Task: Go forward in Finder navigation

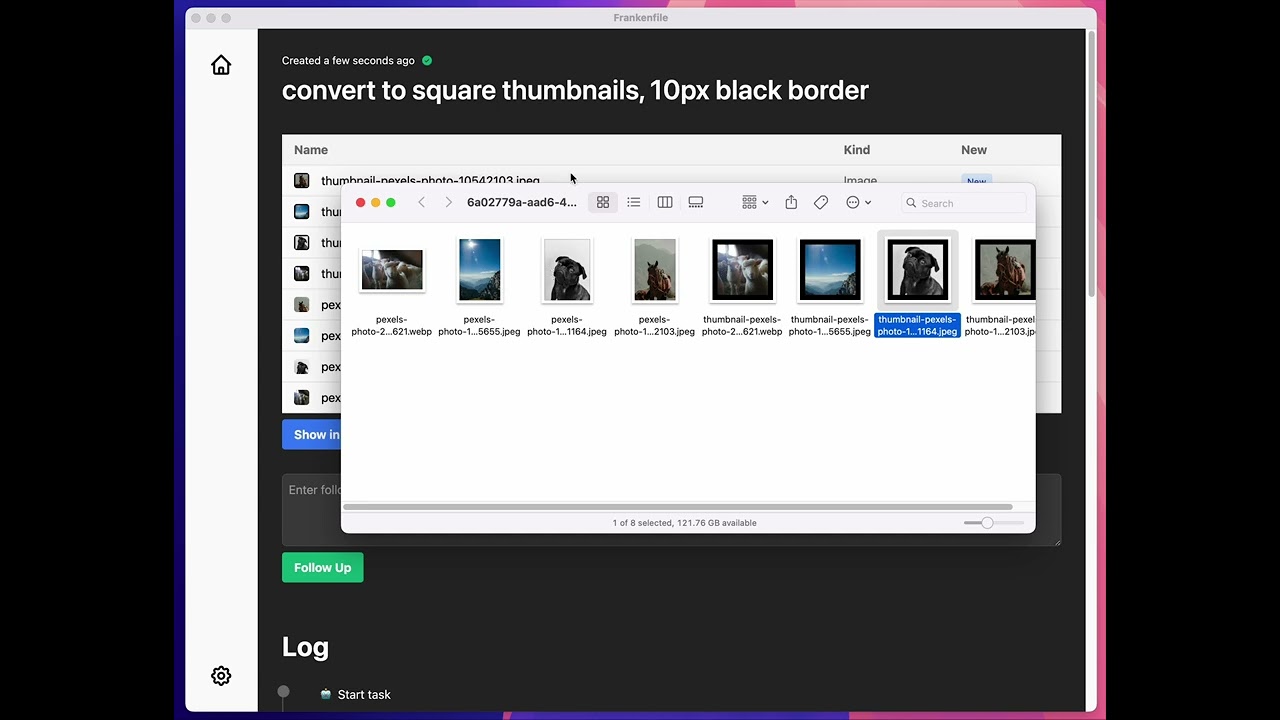Action: tap(448, 202)
